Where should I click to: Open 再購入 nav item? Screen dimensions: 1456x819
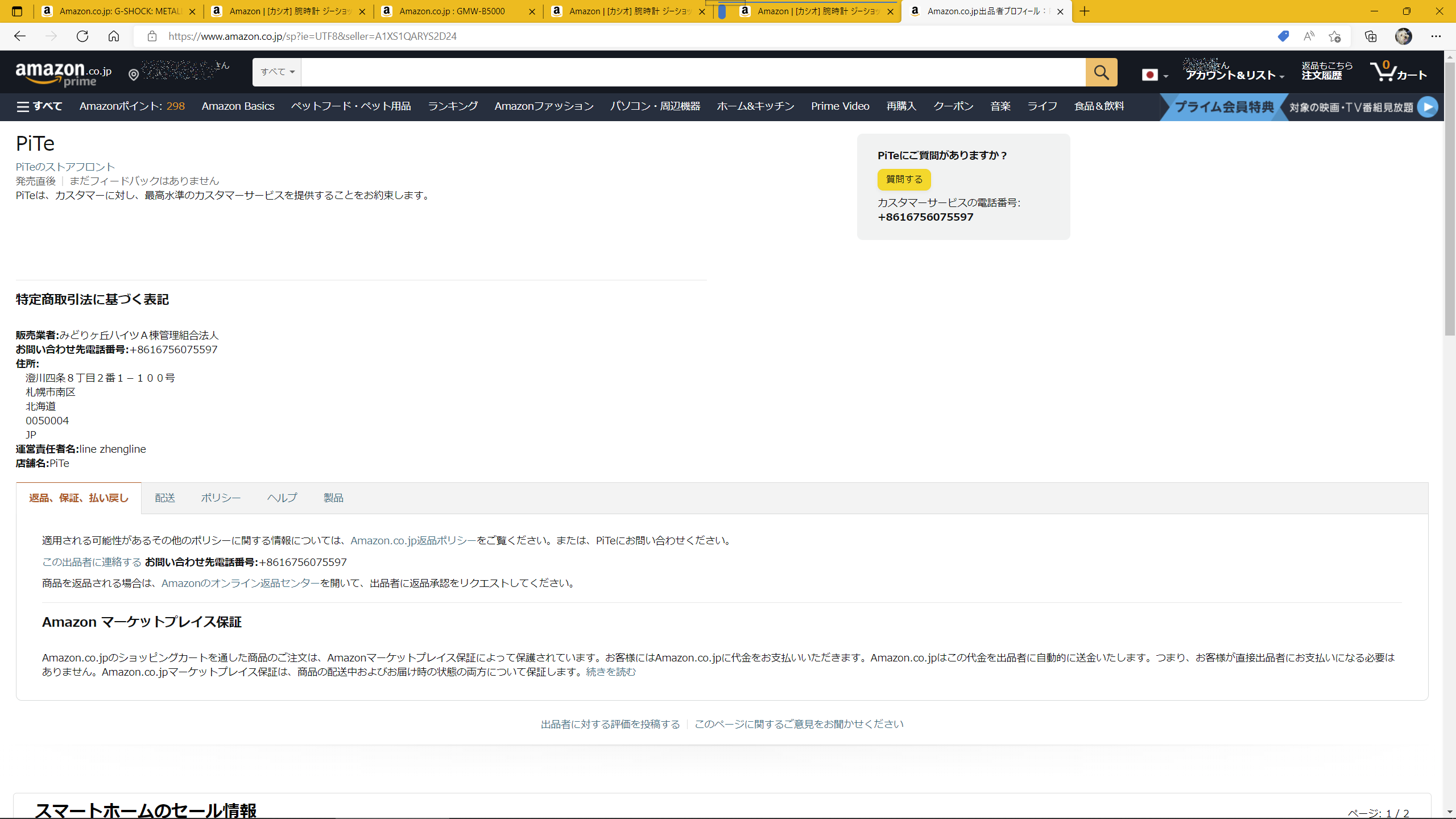pyautogui.click(x=901, y=106)
